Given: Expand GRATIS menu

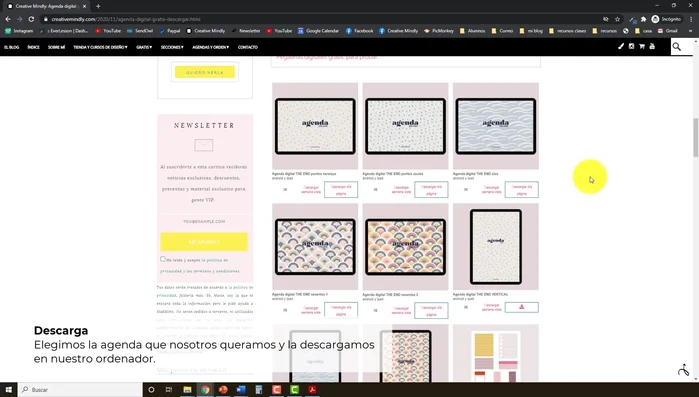Looking at the screenshot, I should [144, 47].
